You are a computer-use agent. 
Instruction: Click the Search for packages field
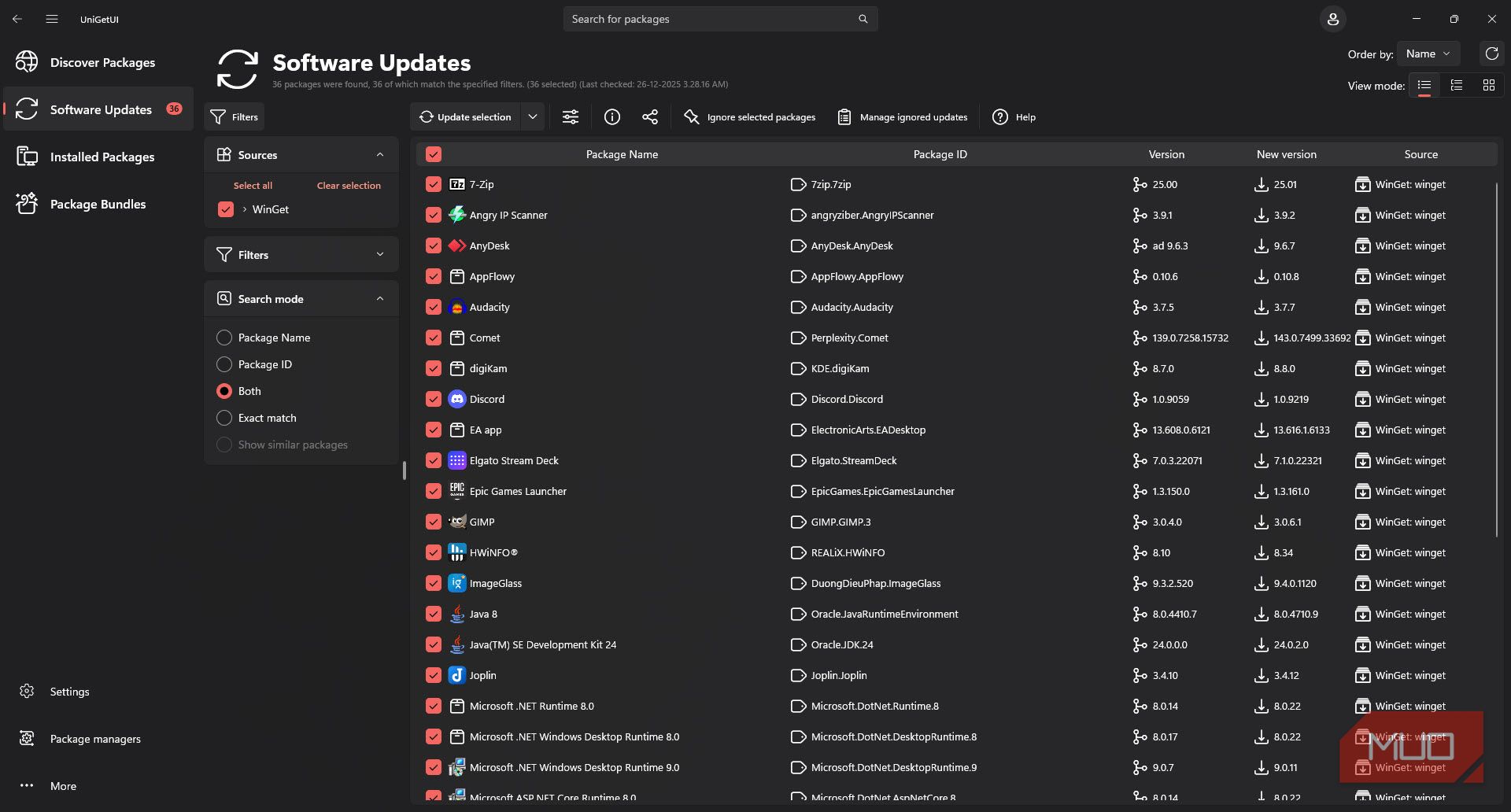coord(720,19)
